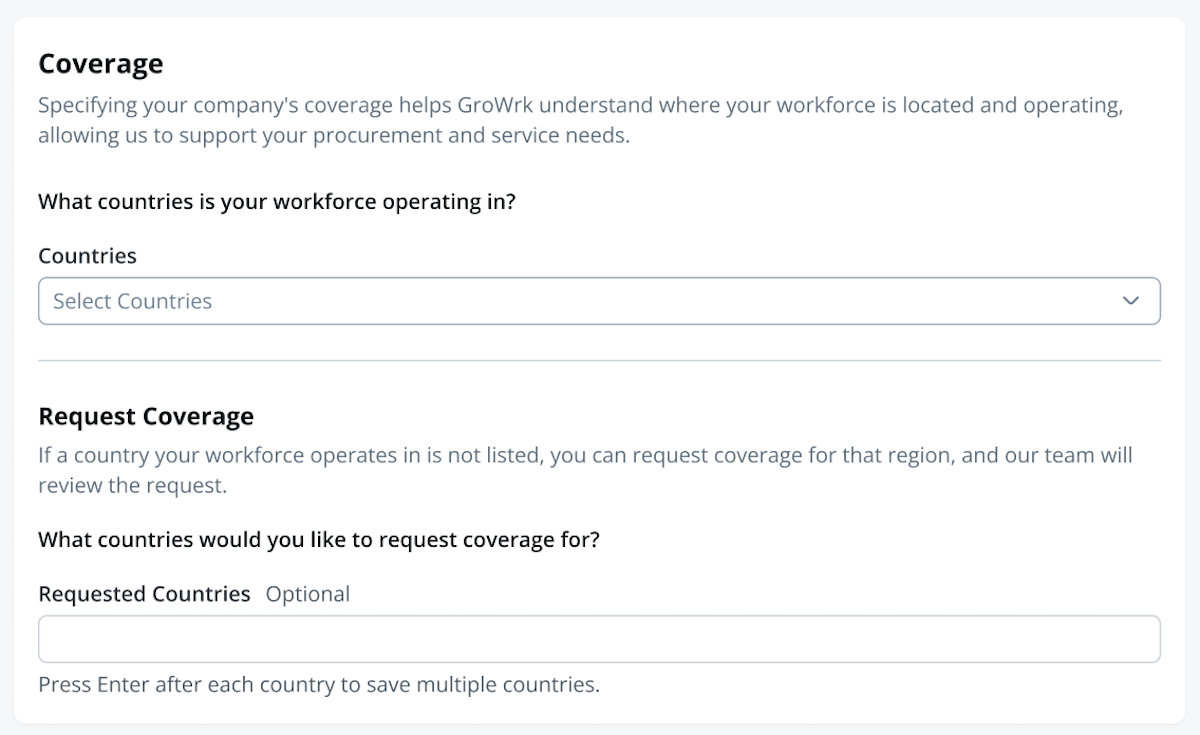Click the chevron arrow in Countries field

(x=1131, y=301)
